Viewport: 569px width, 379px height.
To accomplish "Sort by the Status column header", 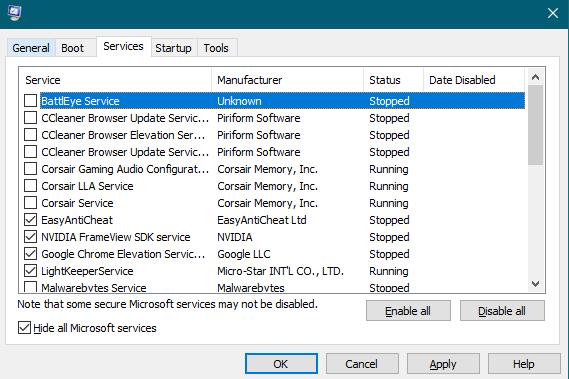I will (393, 80).
